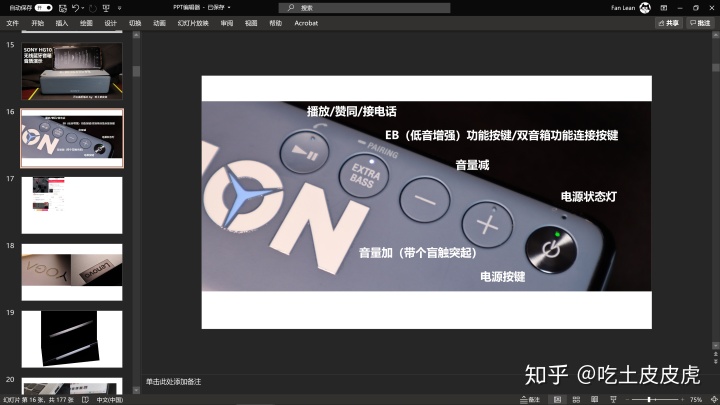Click the thumbnail panel scrollbar handle
This screenshot has width=720, height=405.
click(x=136, y=71)
